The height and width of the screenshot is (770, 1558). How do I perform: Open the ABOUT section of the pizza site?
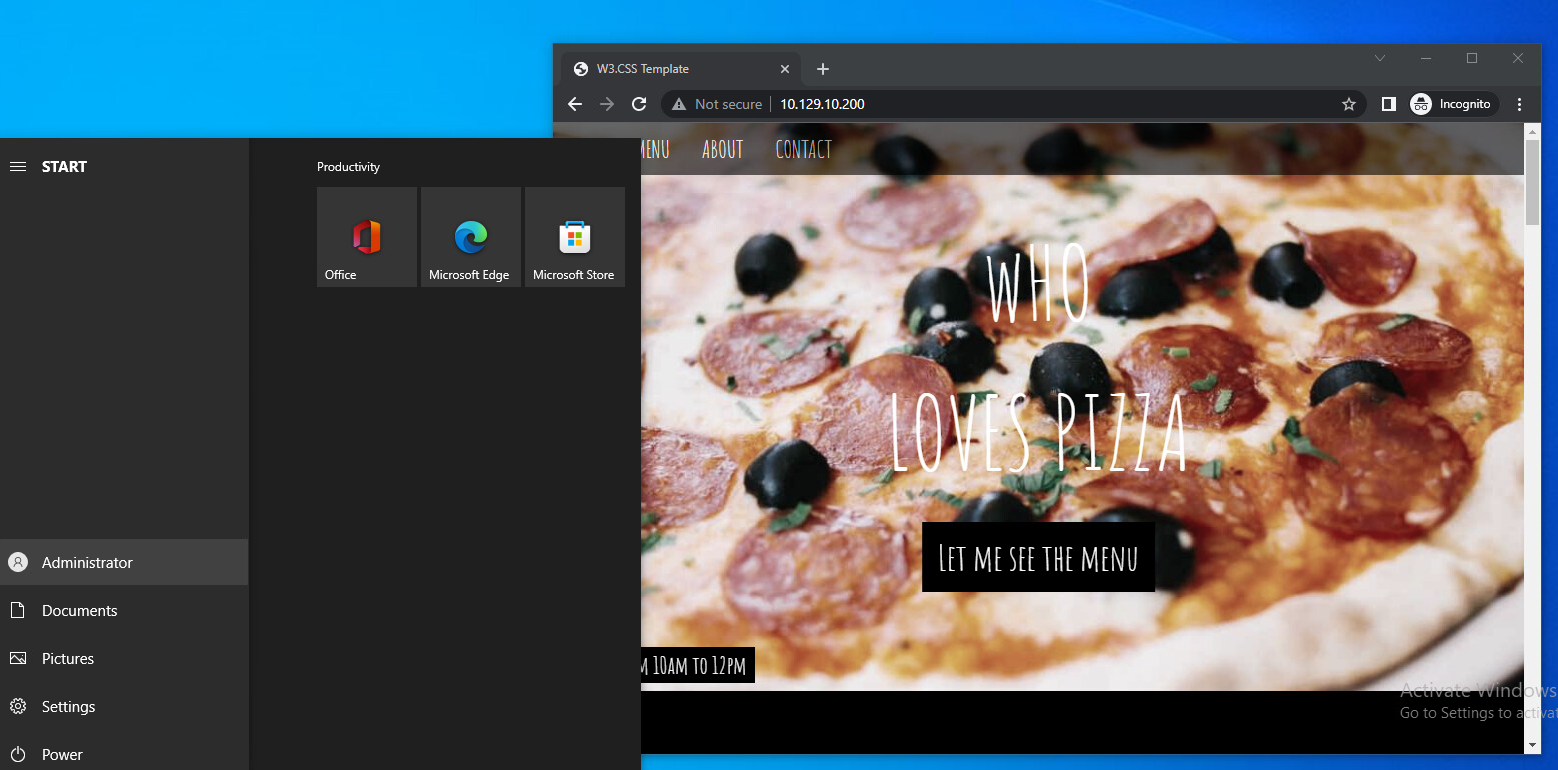(722, 149)
